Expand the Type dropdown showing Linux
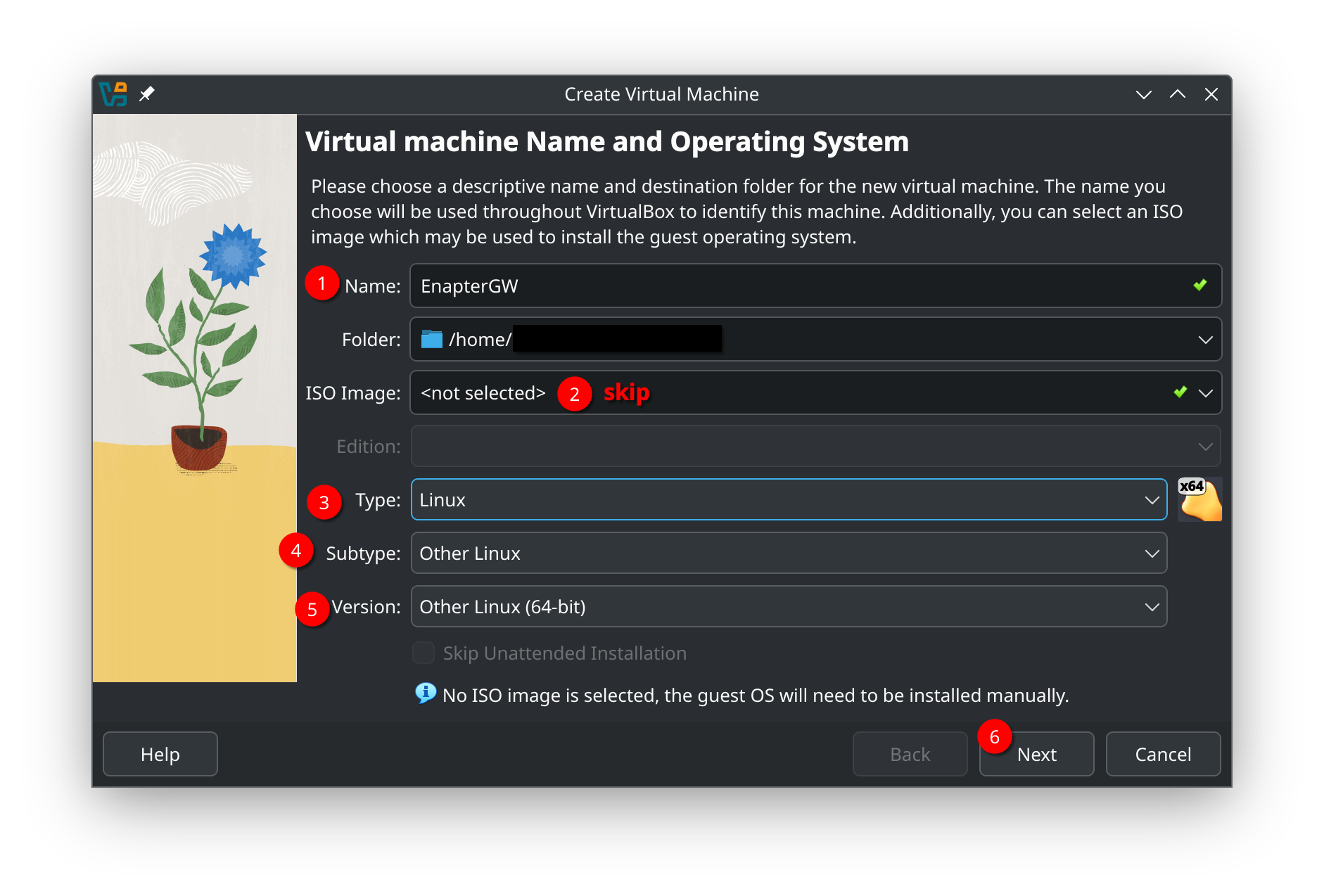This screenshot has width=1324, height=896. point(1152,499)
